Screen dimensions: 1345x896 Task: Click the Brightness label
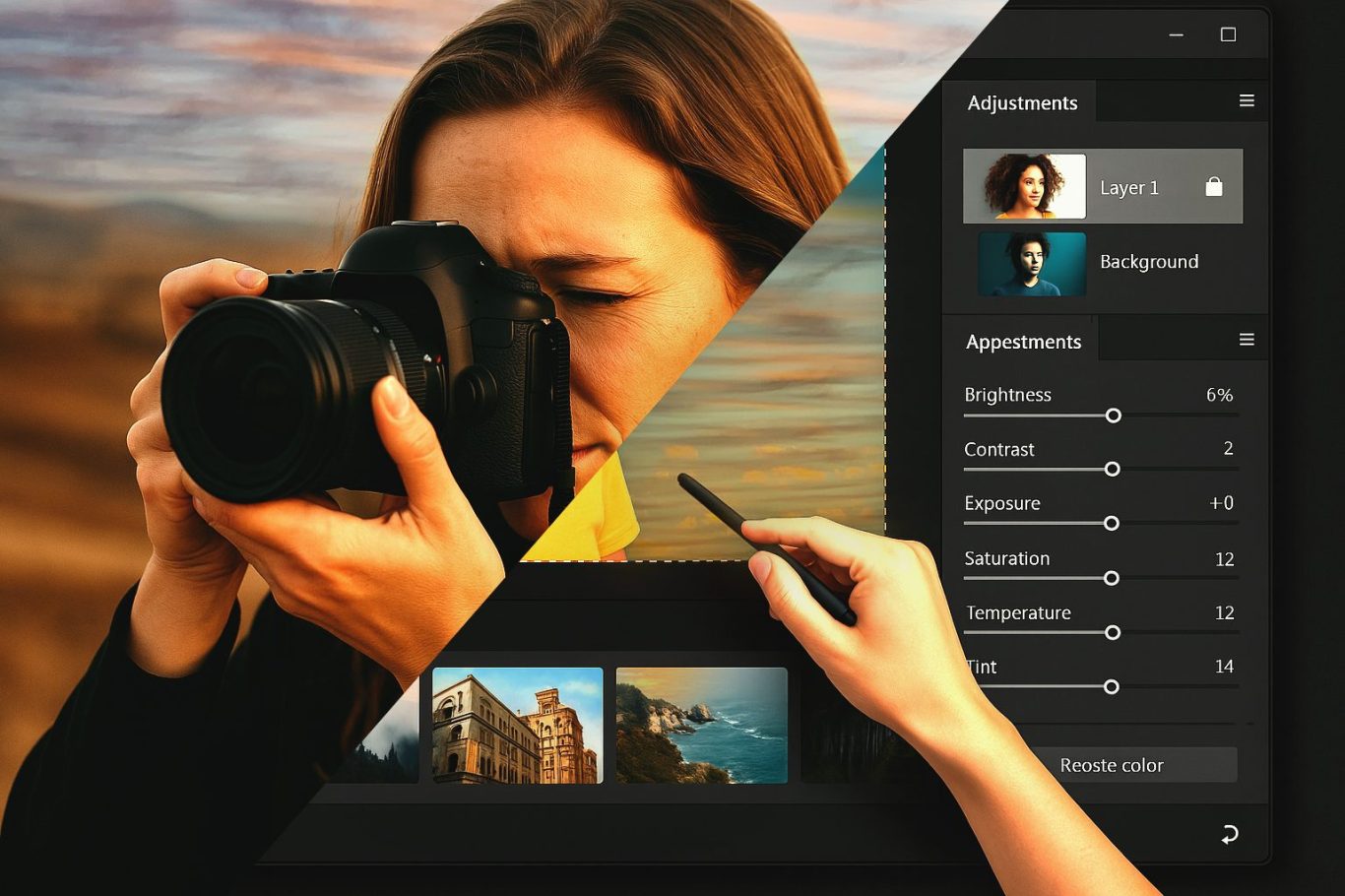[x=1007, y=395]
